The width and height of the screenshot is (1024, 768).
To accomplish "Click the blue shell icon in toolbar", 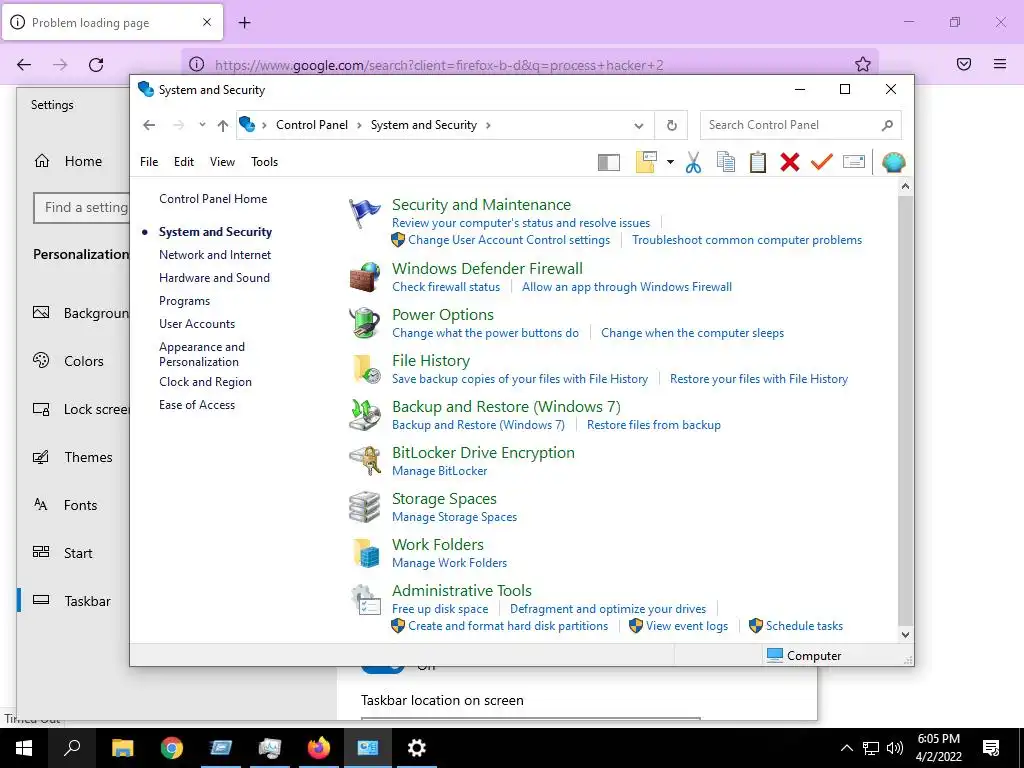I will [893, 162].
